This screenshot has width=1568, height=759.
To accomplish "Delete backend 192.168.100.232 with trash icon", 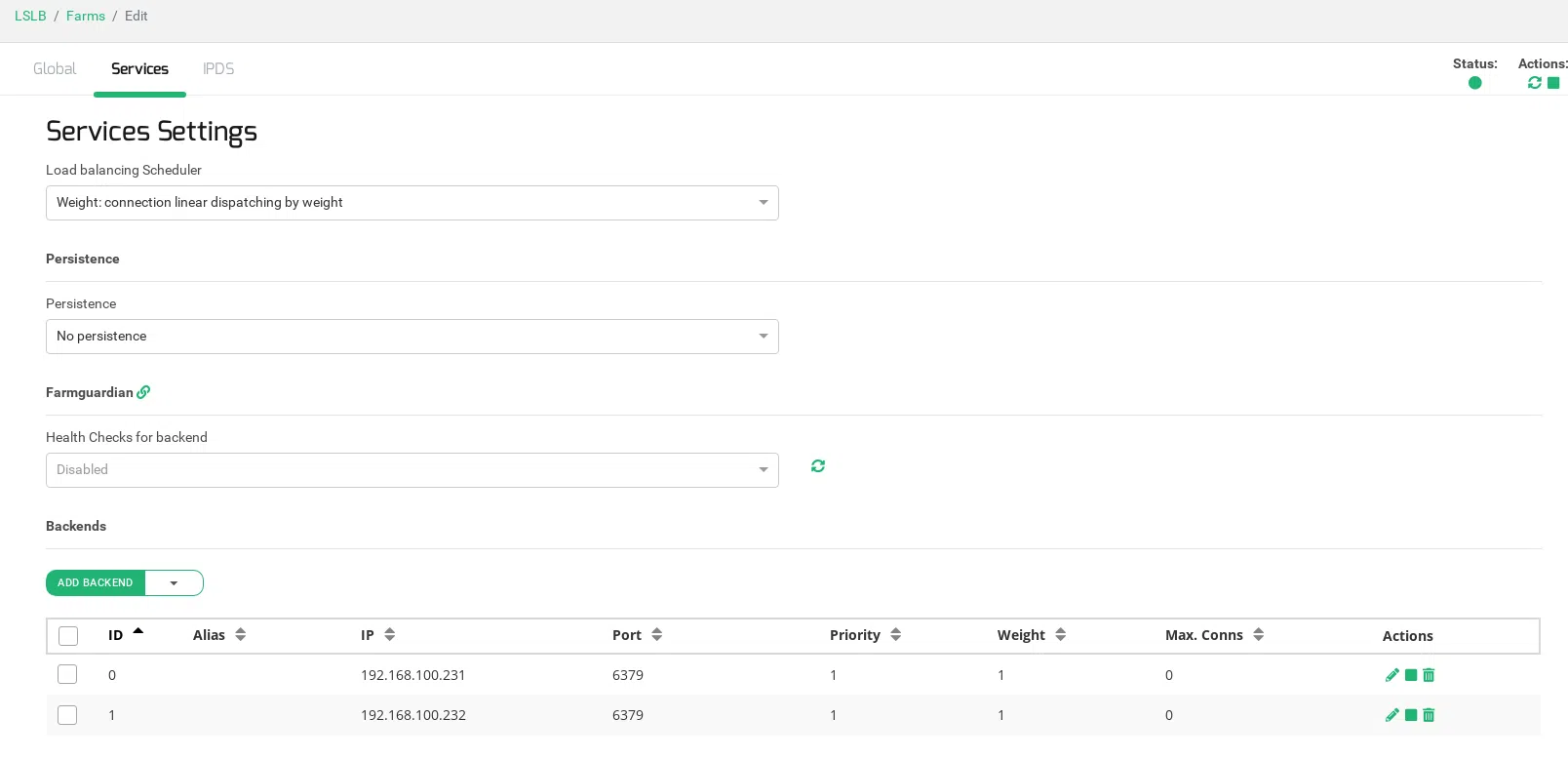I will pos(1429,715).
